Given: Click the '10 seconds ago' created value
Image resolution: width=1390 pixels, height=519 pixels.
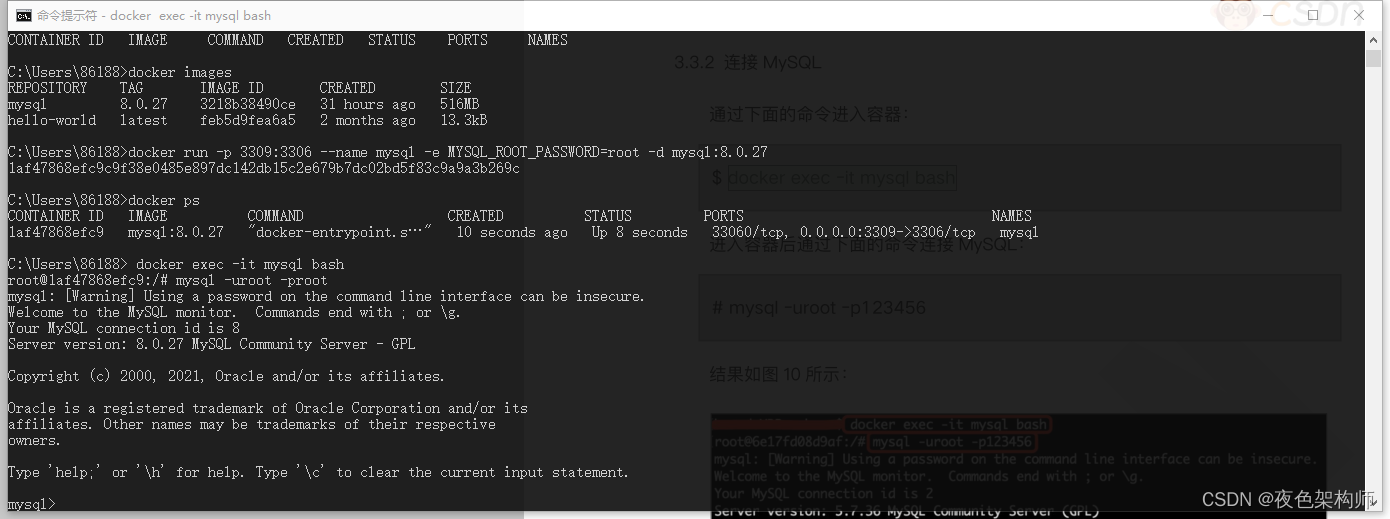Looking at the screenshot, I should [511, 232].
